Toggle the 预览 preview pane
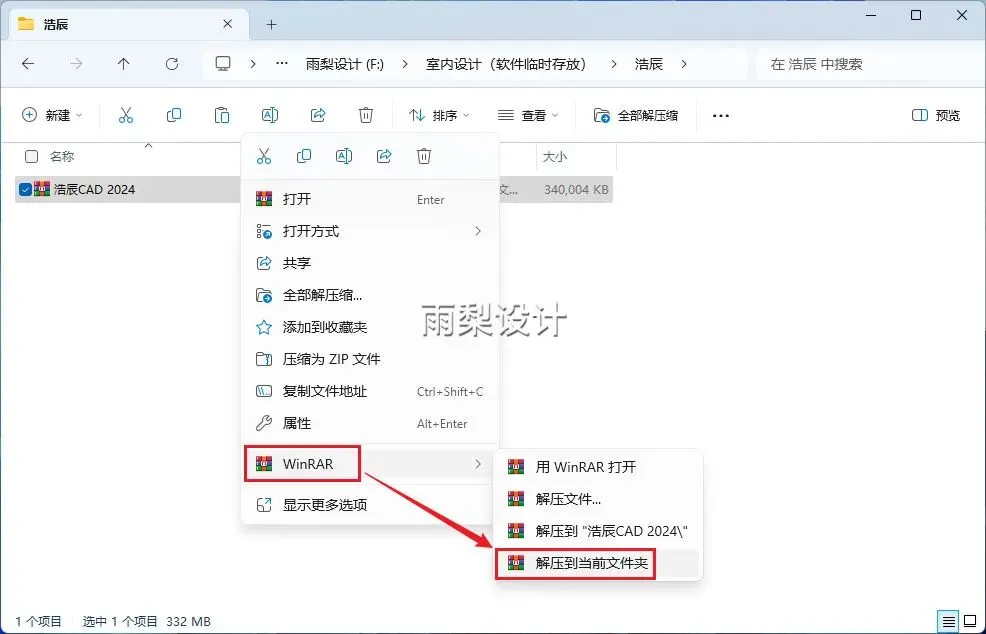The height and width of the screenshot is (634, 986). click(936, 115)
